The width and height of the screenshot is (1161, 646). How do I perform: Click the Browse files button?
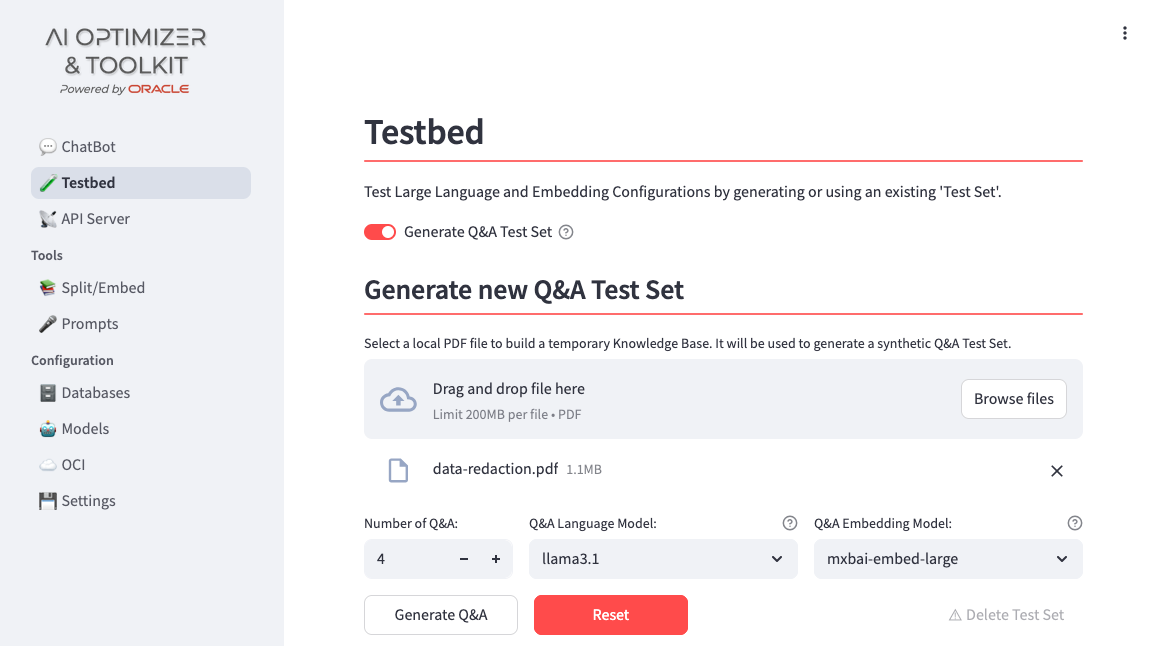[1014, 399]
